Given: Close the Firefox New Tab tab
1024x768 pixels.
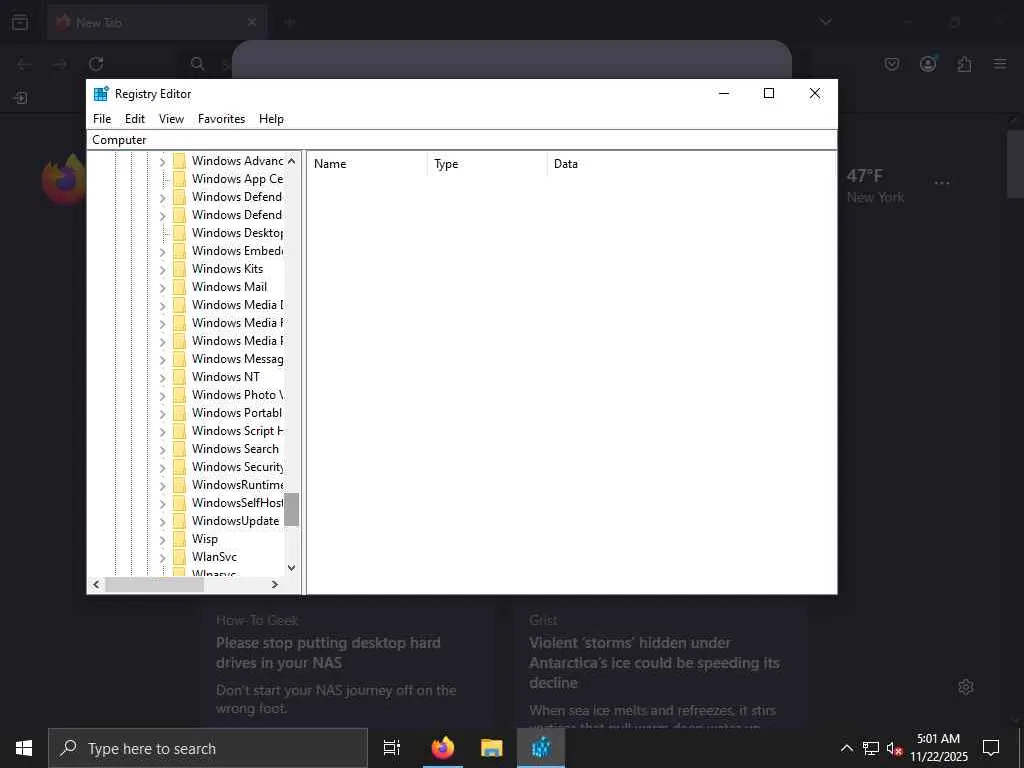Looking at the screenshot, I should pyautogui.click(x=252, y=22).
